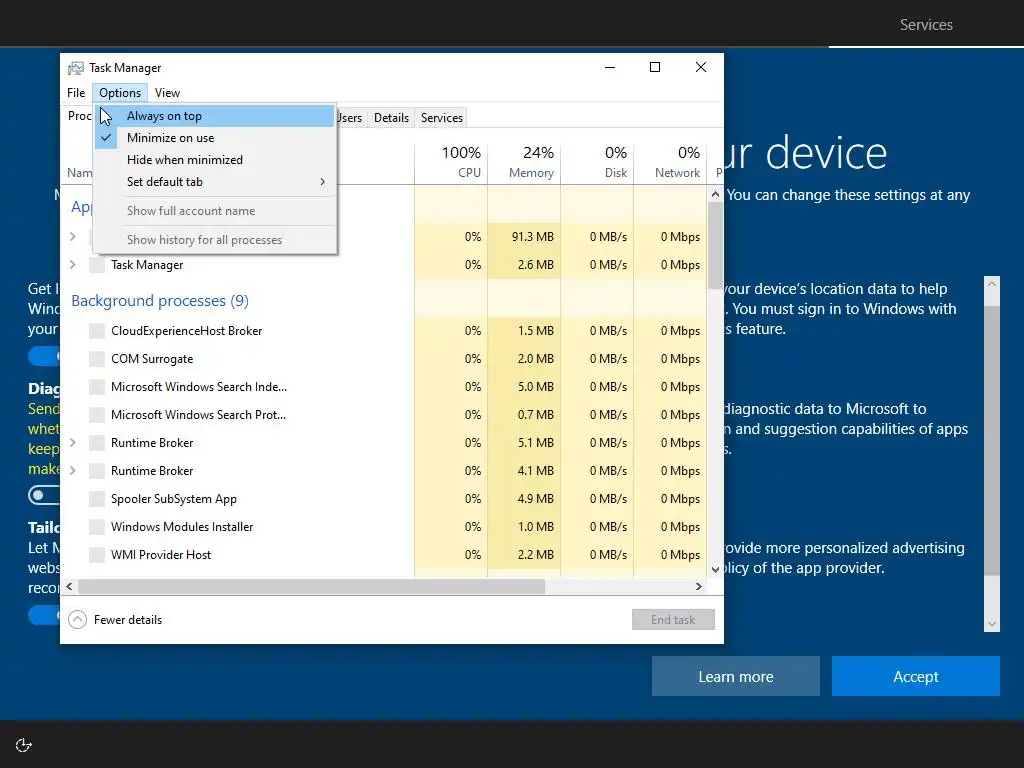Click privacy page scrollbar up arrow
This screenshot has height=768, width=1024.
click(992, 284)
